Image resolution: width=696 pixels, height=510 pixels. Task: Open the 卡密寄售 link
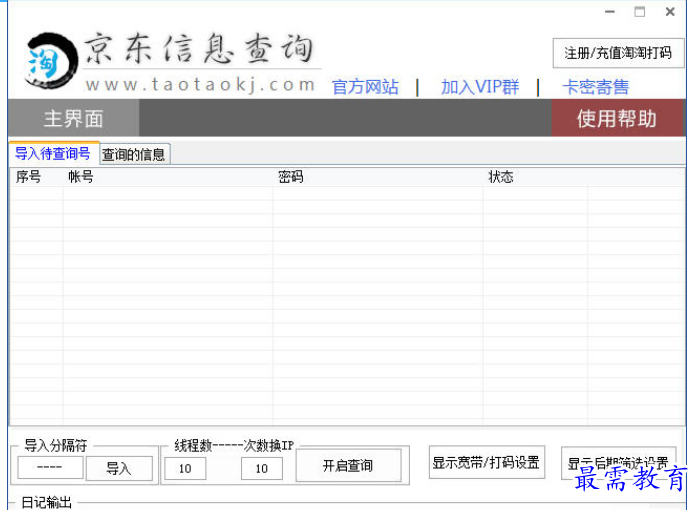point(596,87)
